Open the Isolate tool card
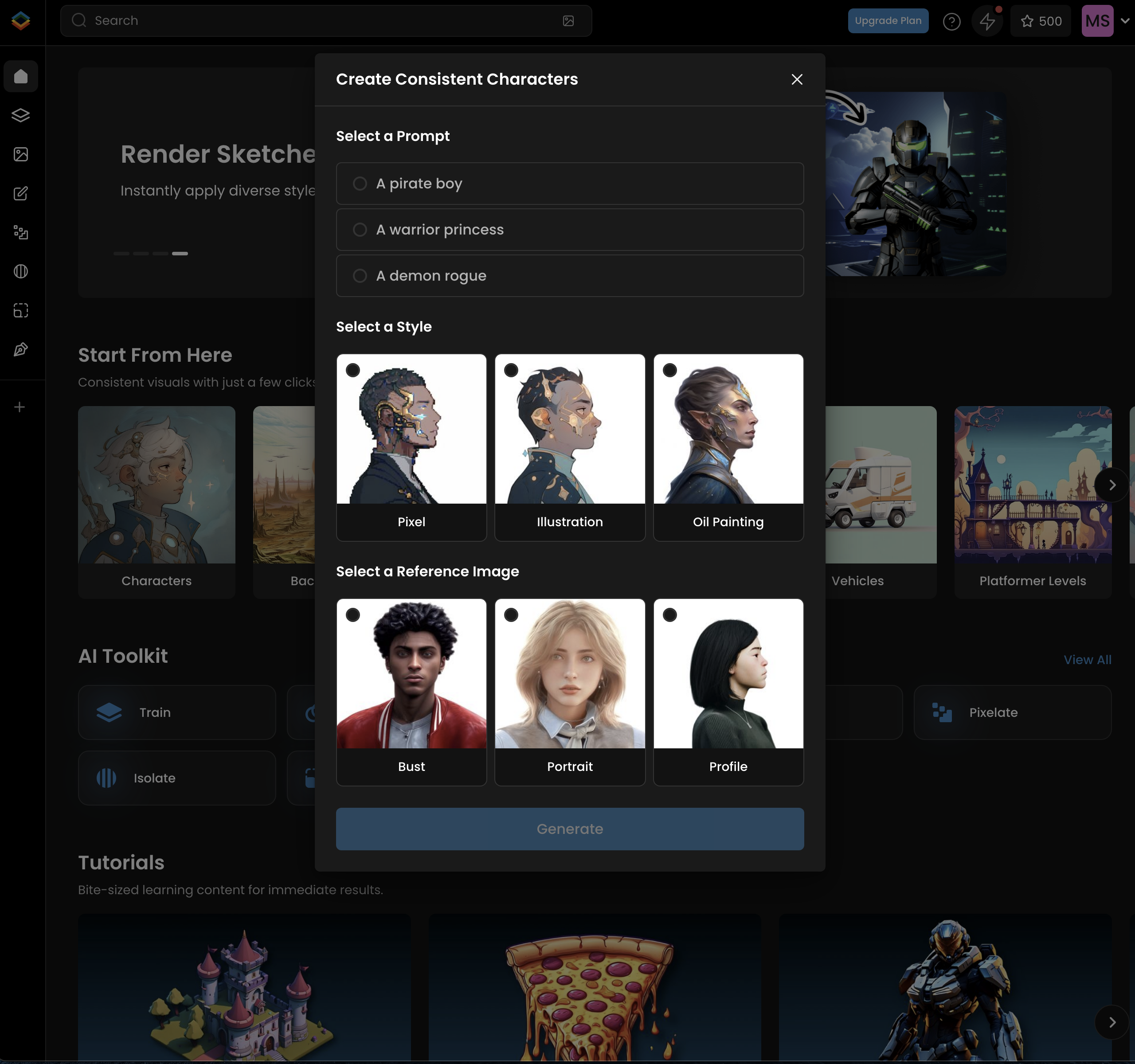The image size is (1135, 1064). point(177,778)
